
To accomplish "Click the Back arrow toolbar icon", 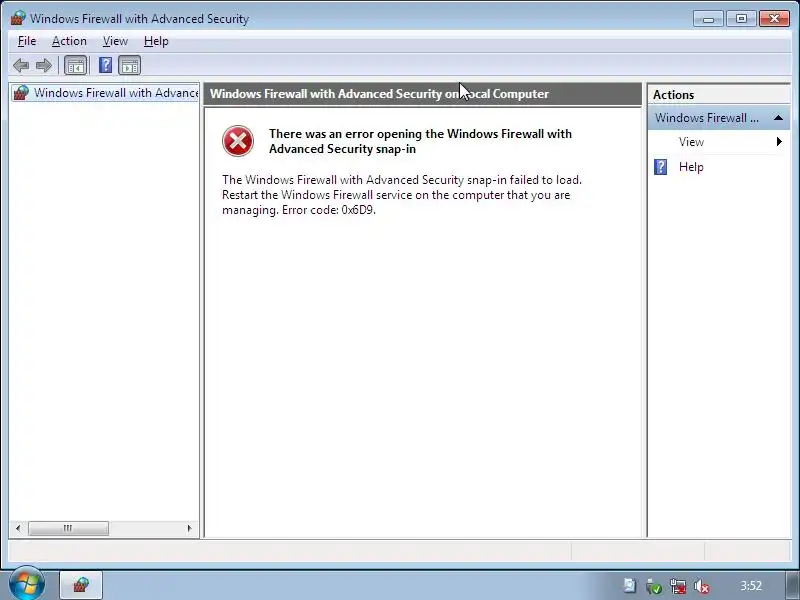I will 21,65.
